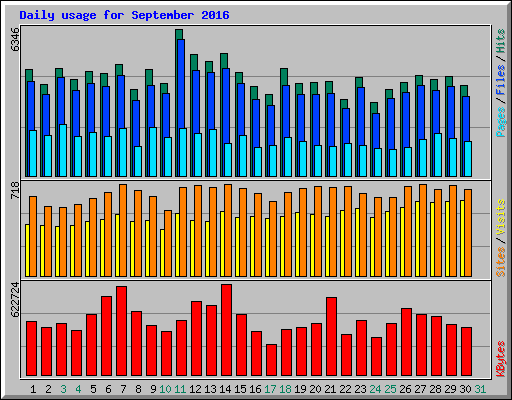Click the orange visits bar for day 7
The height and width of the screenshot is (400, 512).
coord(123,230)
